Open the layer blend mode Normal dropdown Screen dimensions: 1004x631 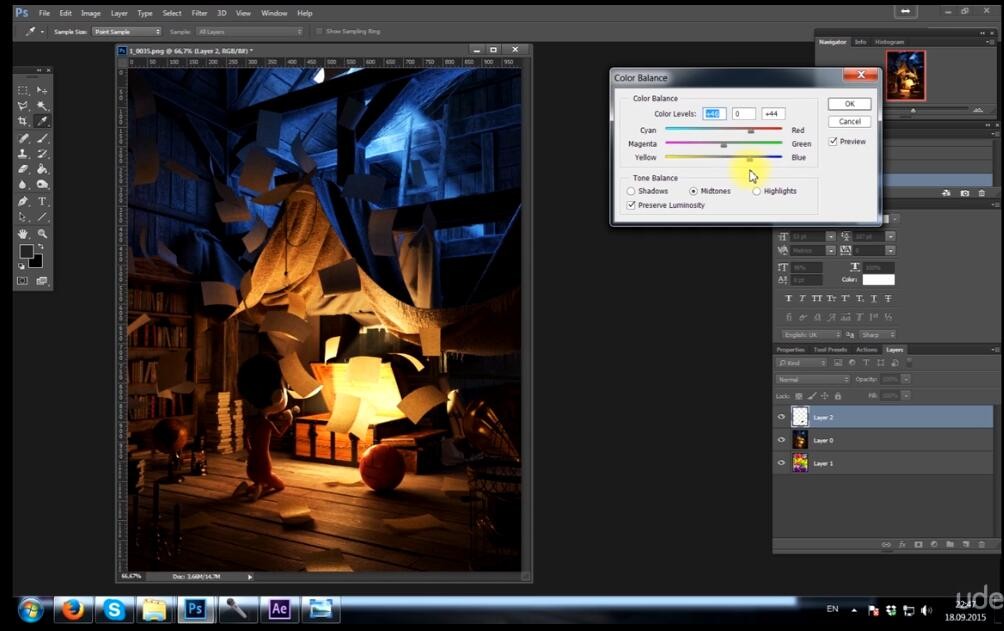click(813, 379)
